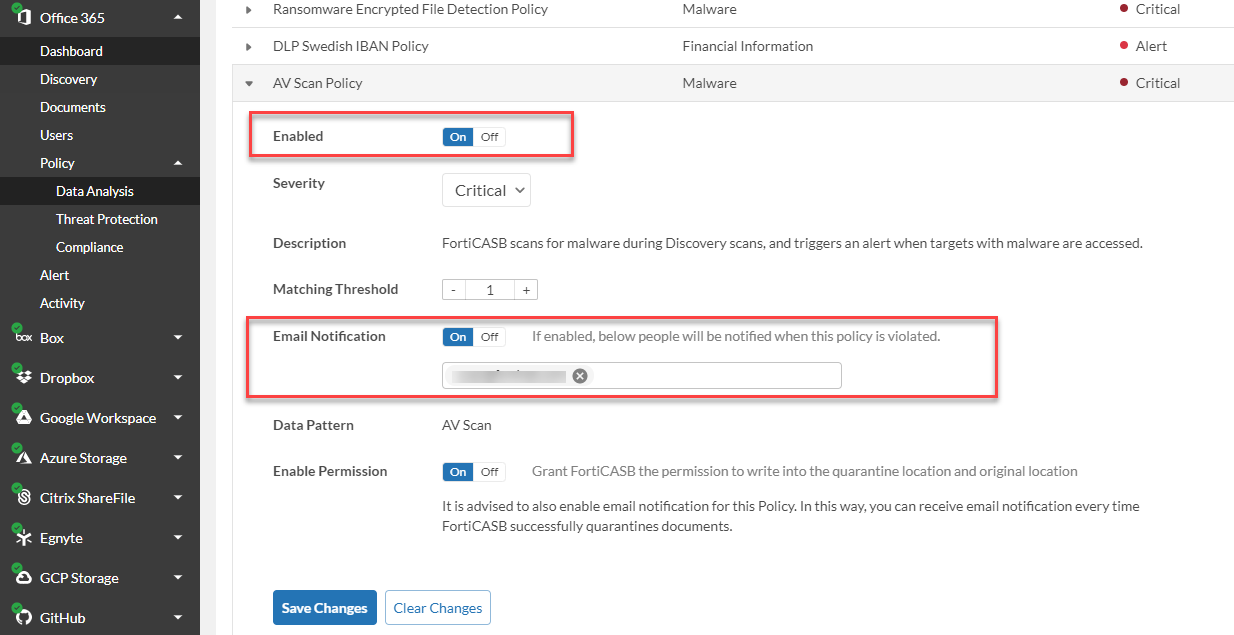The width and height of the screenshot is (1234, 635).
Task: Click the Clear Changes button
Action: [437, 608]
